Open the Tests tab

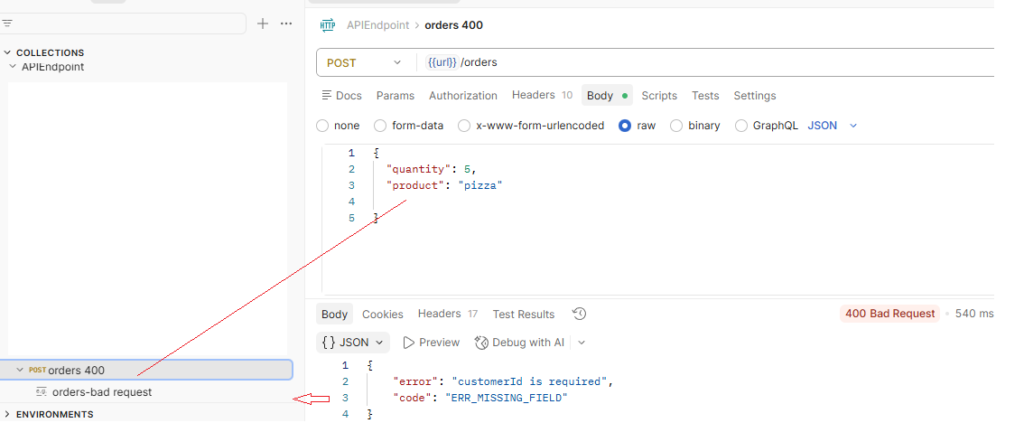(705, 95)
